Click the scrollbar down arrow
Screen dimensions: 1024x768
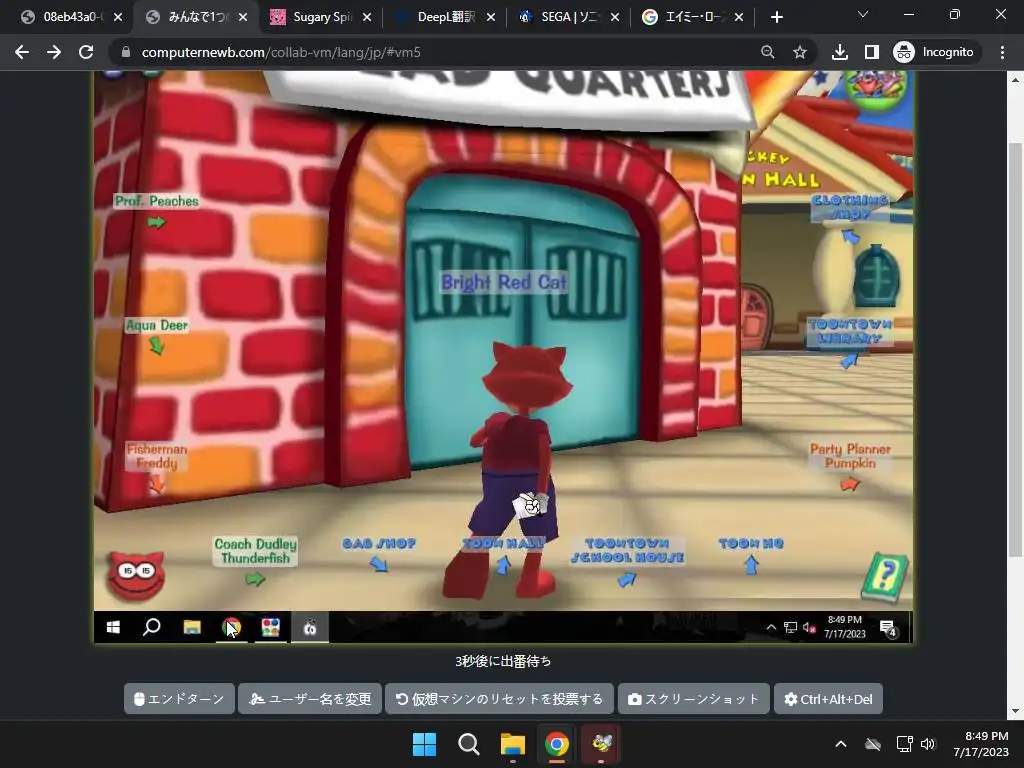coord(1015,712)
